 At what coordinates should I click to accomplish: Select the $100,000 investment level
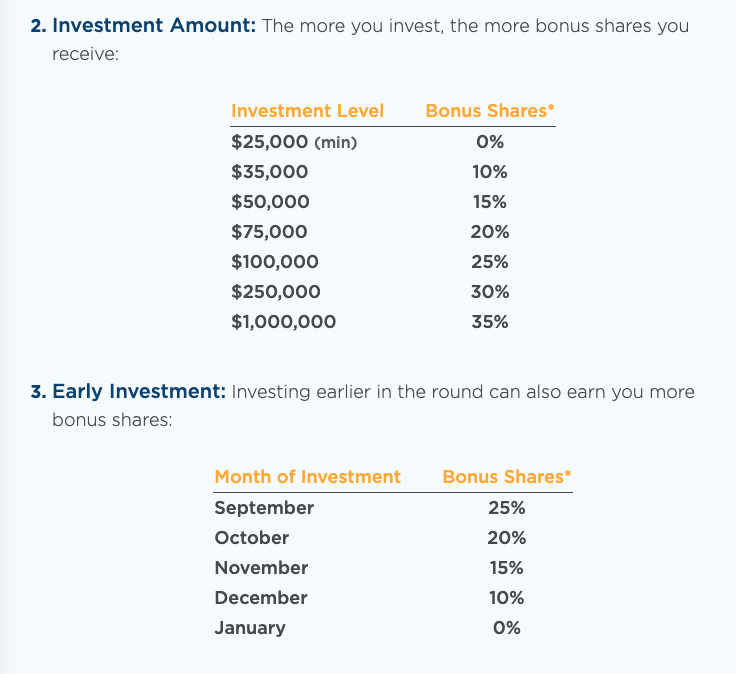(x=274, y=262)
